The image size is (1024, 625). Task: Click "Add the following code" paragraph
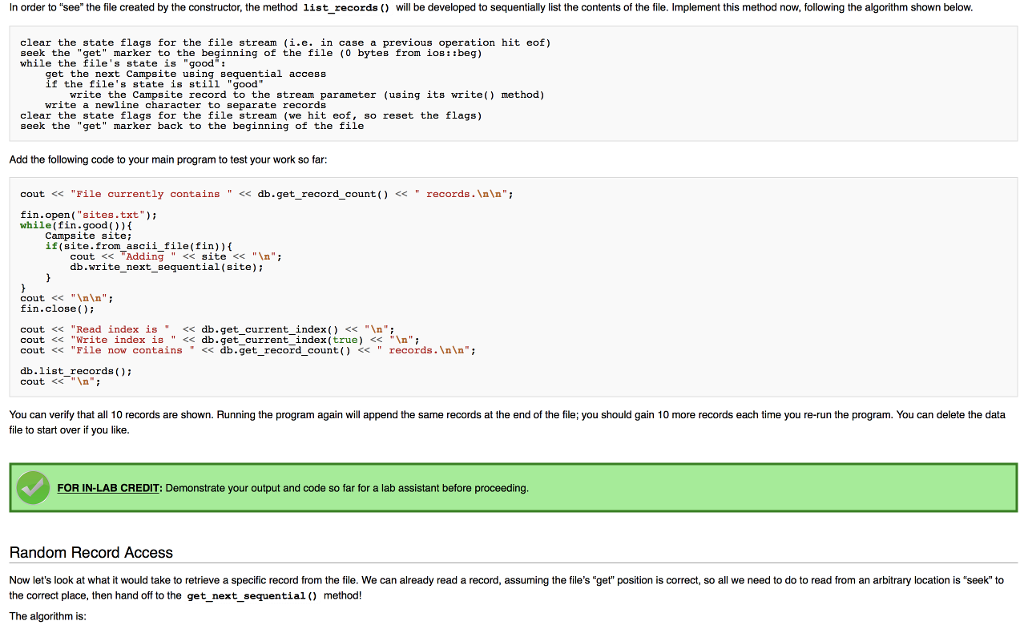click(168, 159)
